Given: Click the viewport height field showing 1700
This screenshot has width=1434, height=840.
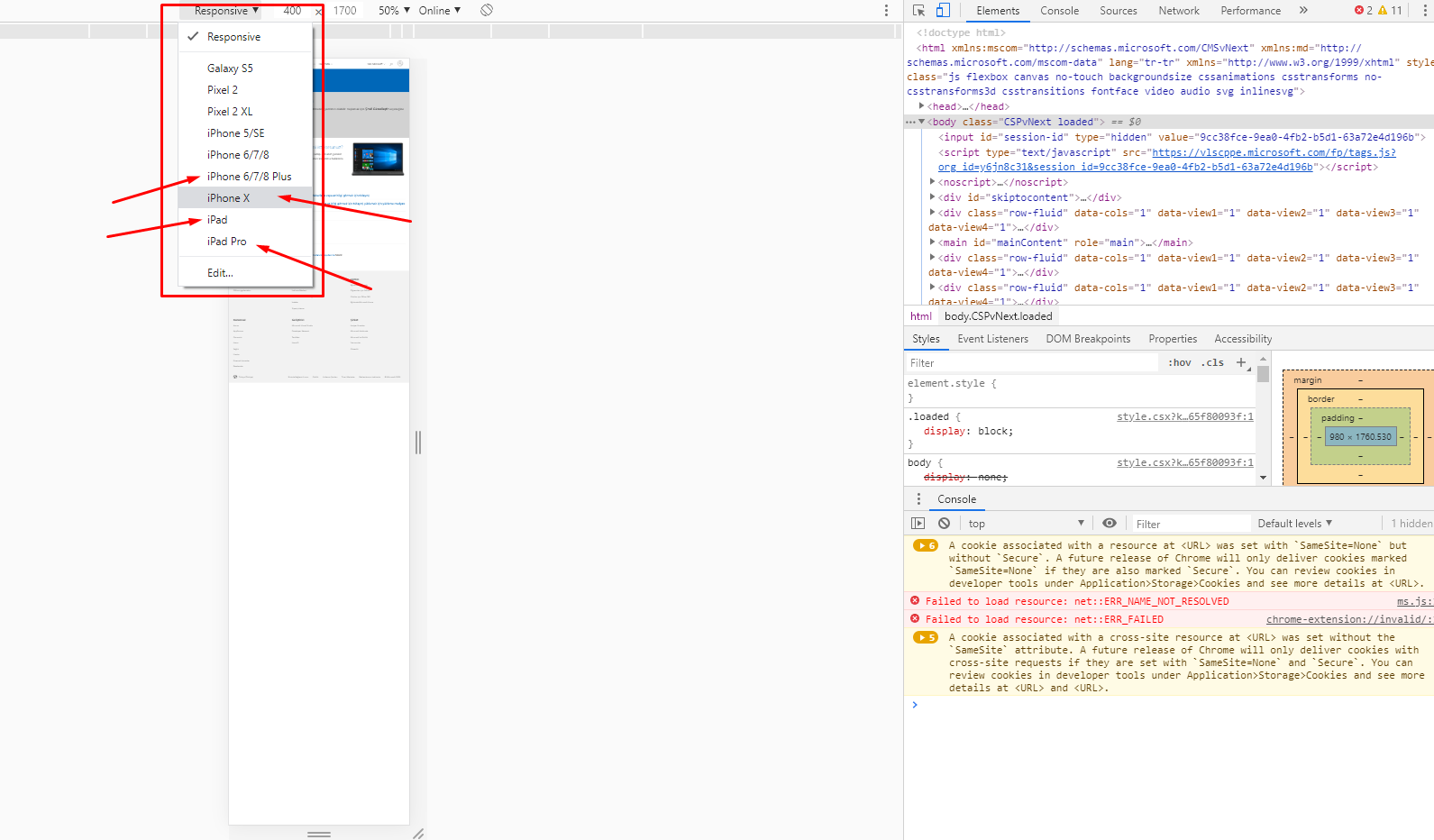Looking at the screenshot, I should click(345, 11).
